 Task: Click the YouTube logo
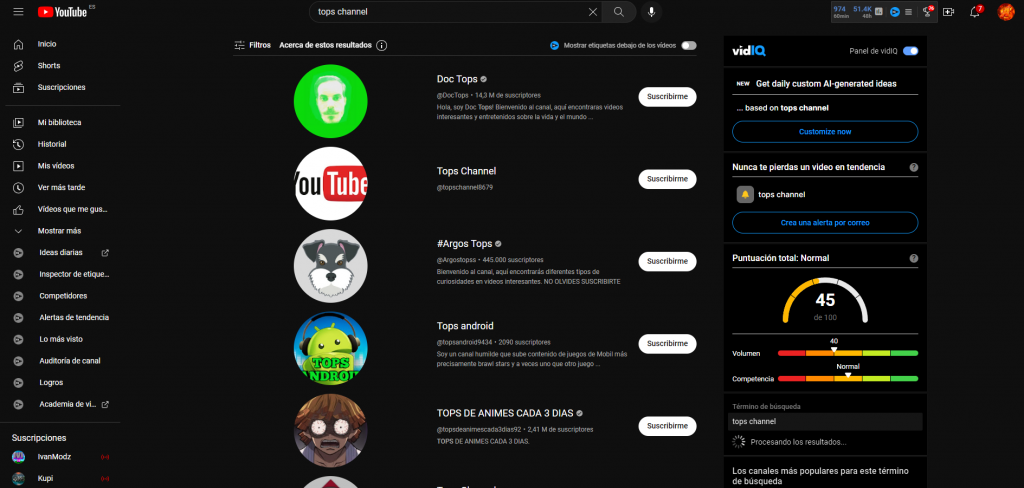pyautogui.click(x=65, y=12)
